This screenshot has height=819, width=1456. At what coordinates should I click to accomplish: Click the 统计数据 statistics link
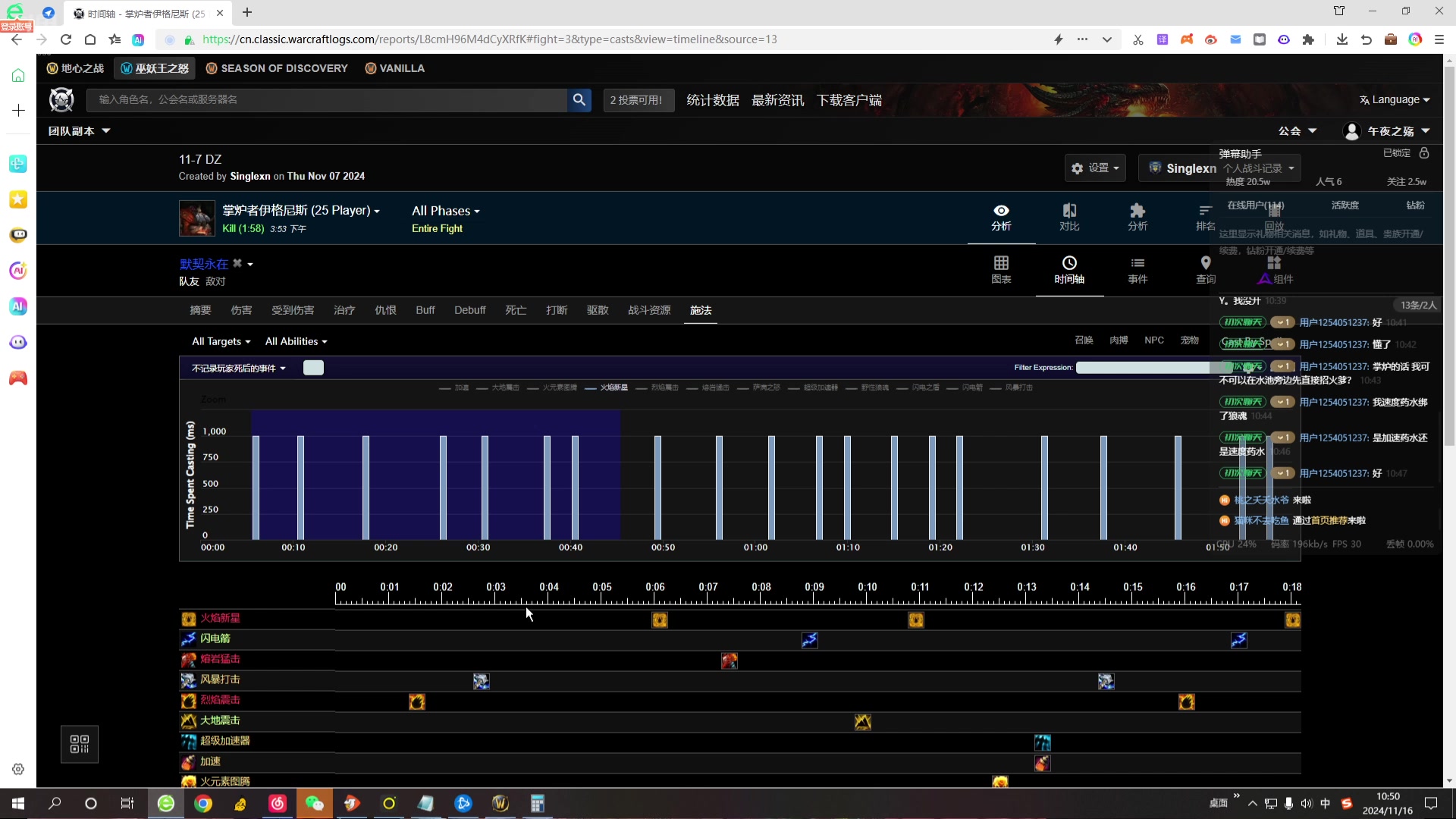(713, 100)
